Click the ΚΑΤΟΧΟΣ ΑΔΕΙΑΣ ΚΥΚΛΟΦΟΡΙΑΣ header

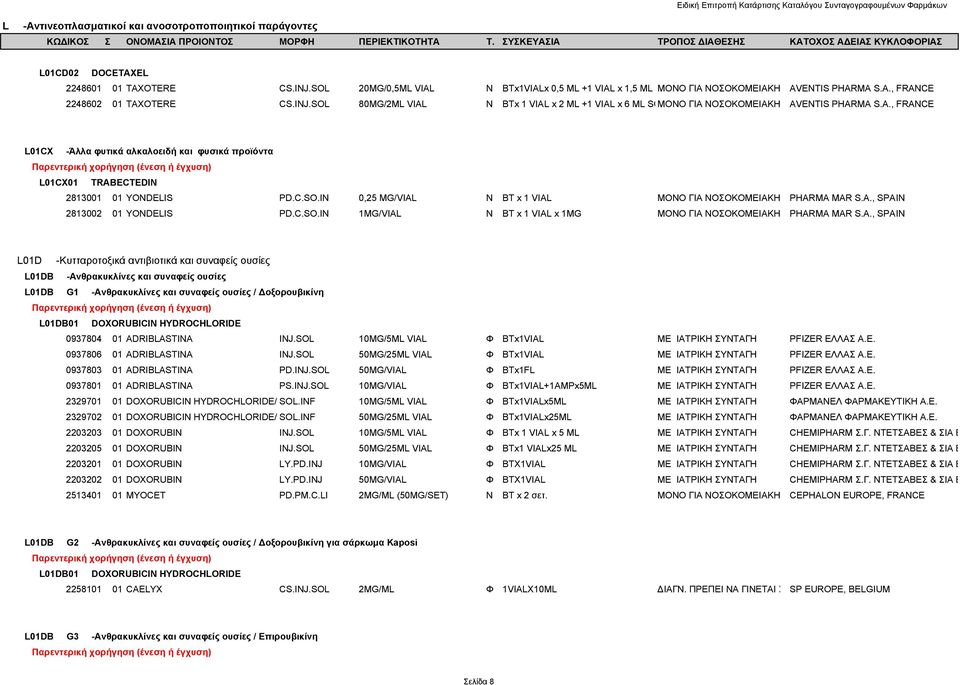[x=865, y=42]
